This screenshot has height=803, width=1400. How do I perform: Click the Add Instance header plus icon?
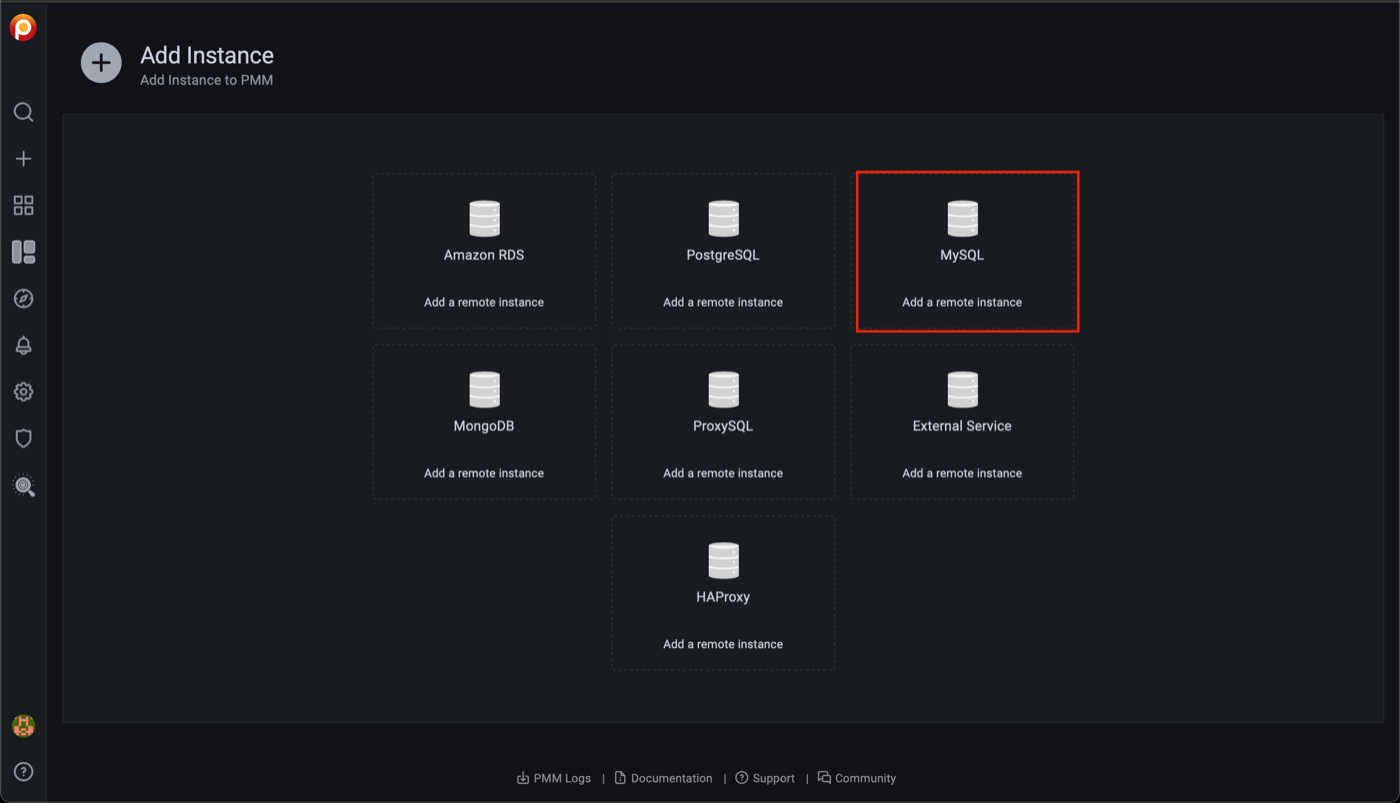[101, 63]
